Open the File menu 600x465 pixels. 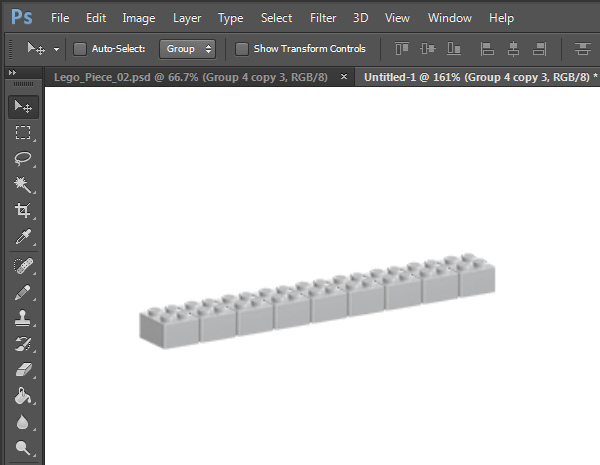(60, 18)
